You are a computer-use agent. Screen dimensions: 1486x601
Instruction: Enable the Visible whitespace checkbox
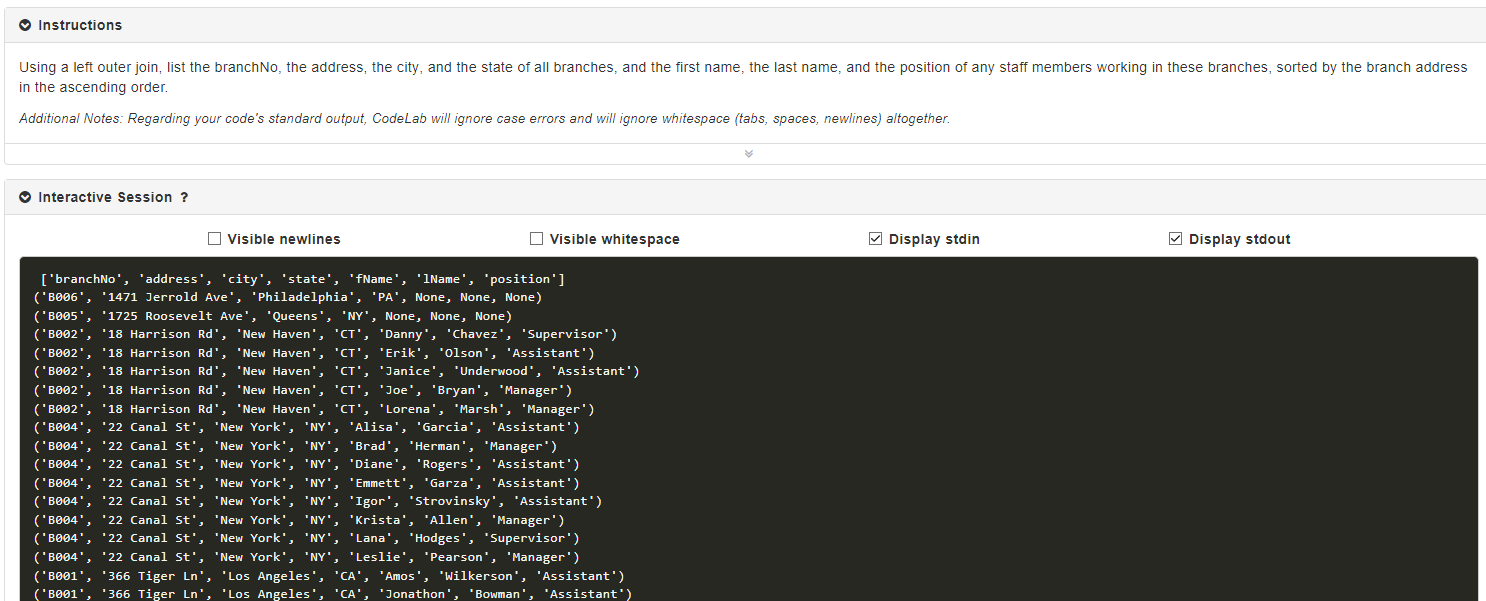[x=537, y=238]
